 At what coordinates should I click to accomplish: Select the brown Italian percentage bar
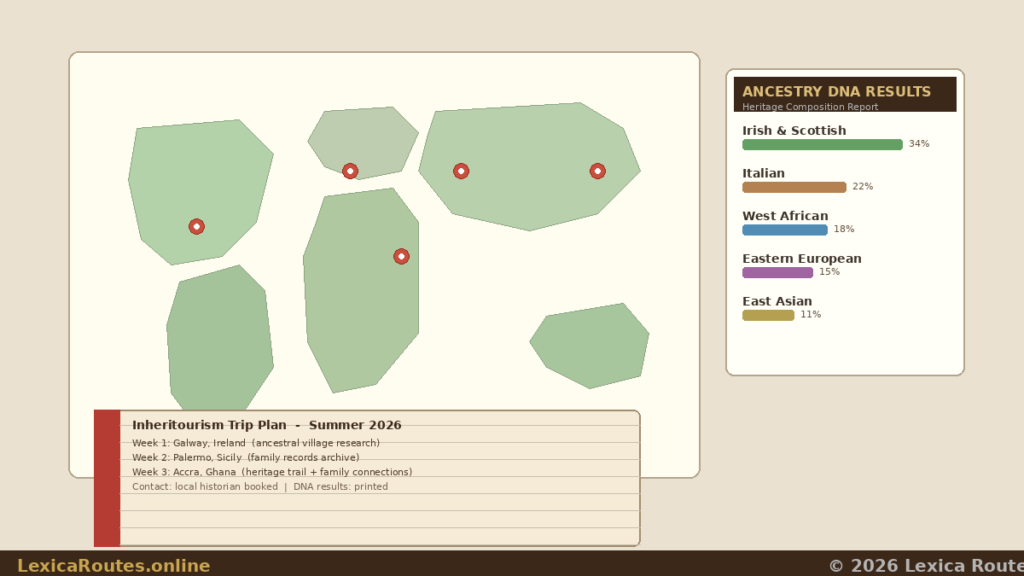(x=794, y=187)
